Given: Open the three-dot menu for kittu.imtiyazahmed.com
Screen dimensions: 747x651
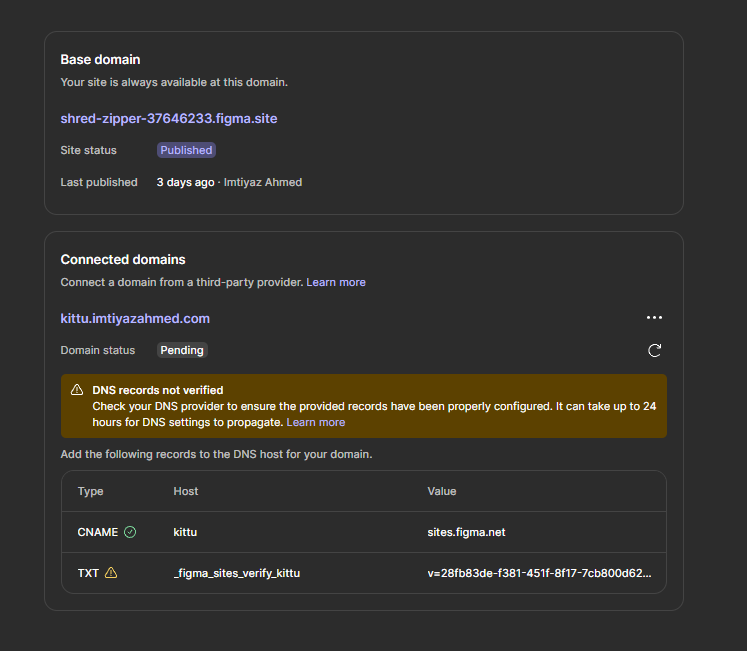Looking at the screenshot, I should pos(654,317).
